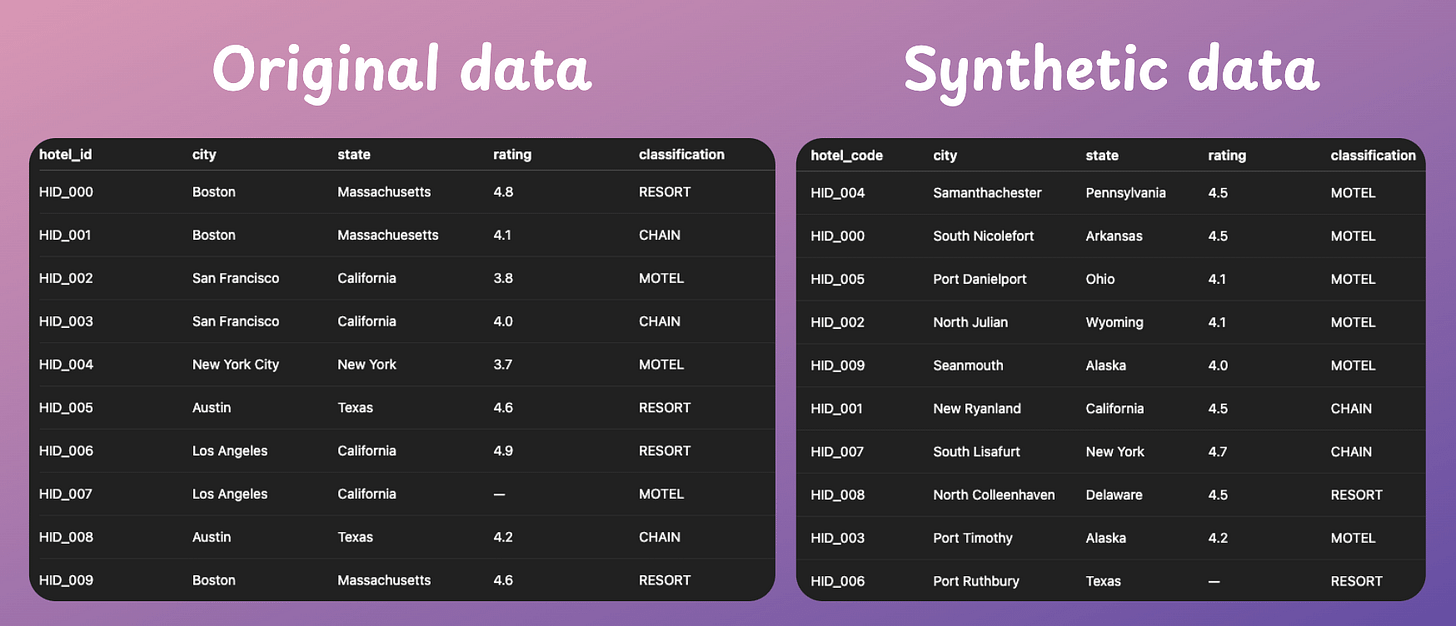Click the Pennsylvania state cell

1125,192
